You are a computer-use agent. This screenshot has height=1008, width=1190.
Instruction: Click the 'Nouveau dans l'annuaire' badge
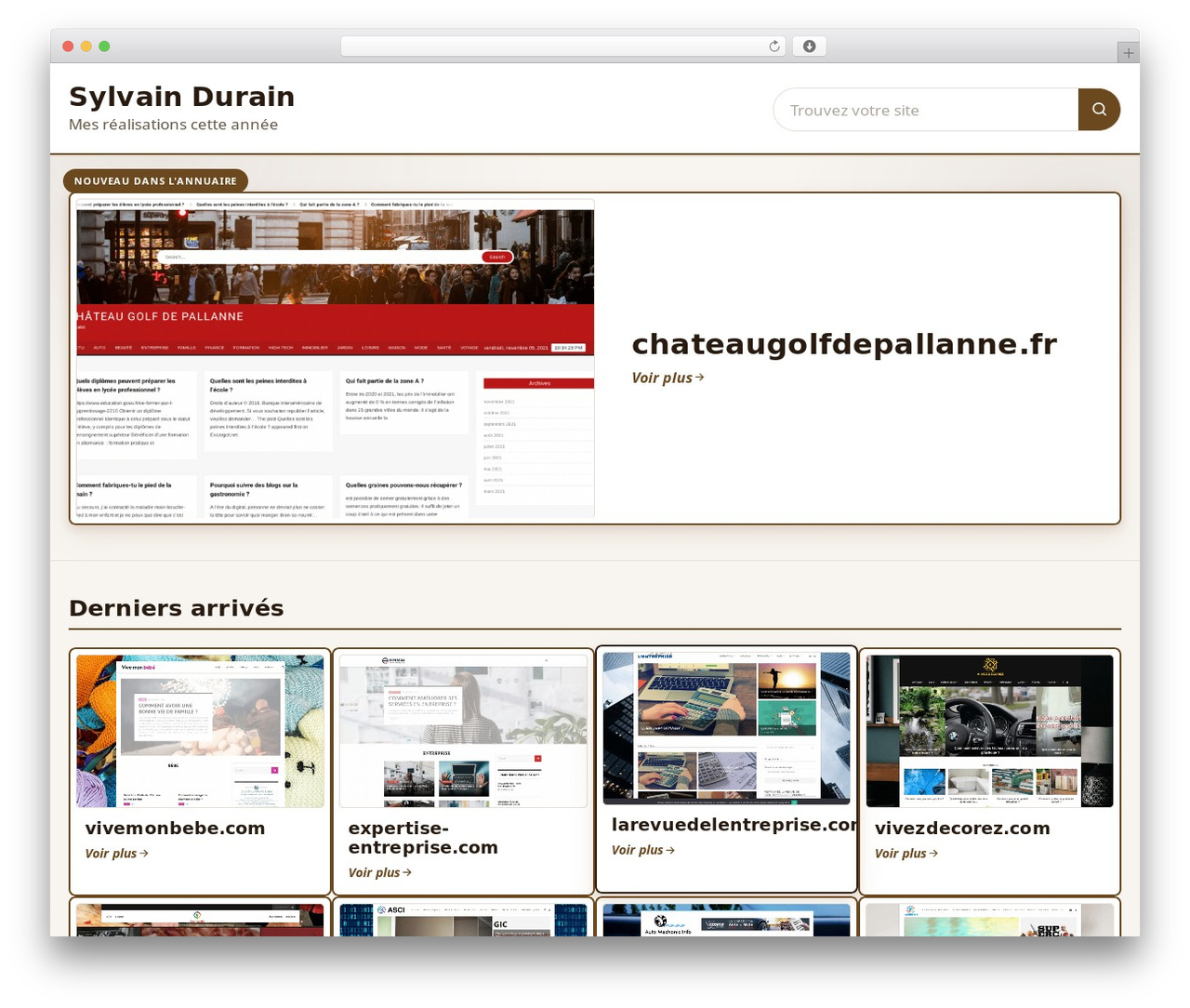[x=155, y=180]
